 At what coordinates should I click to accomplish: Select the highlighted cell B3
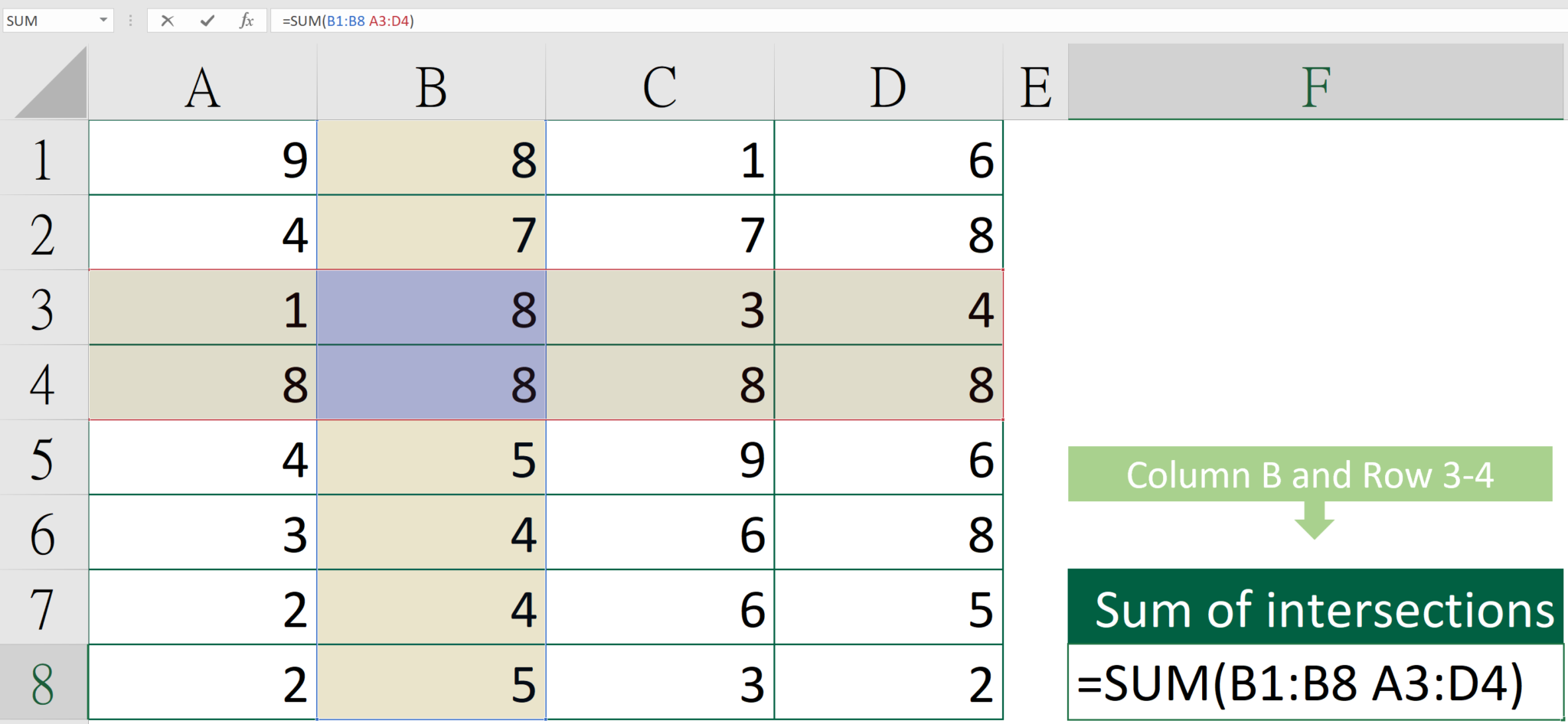[430, 308]
